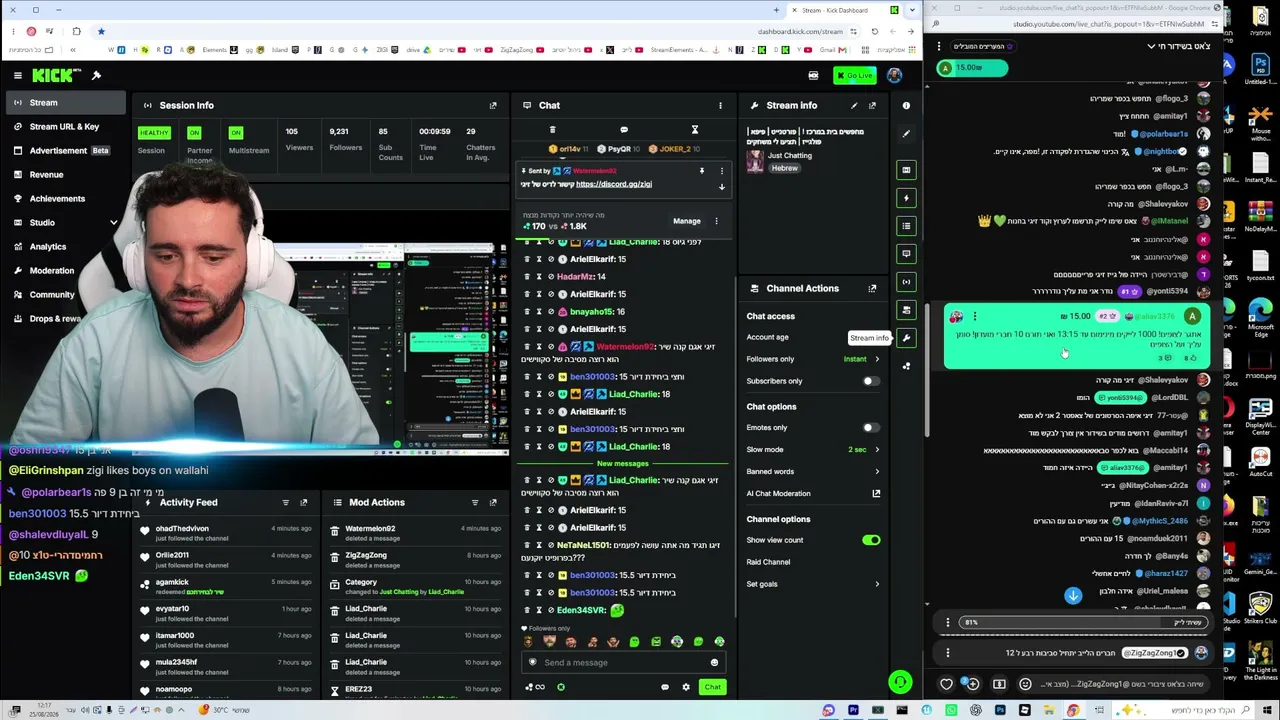Viewport: 1280px width, 720px height.
Task: Click the emoji icon in the YouTube chat input
Action: click(x=1025, y=684)
